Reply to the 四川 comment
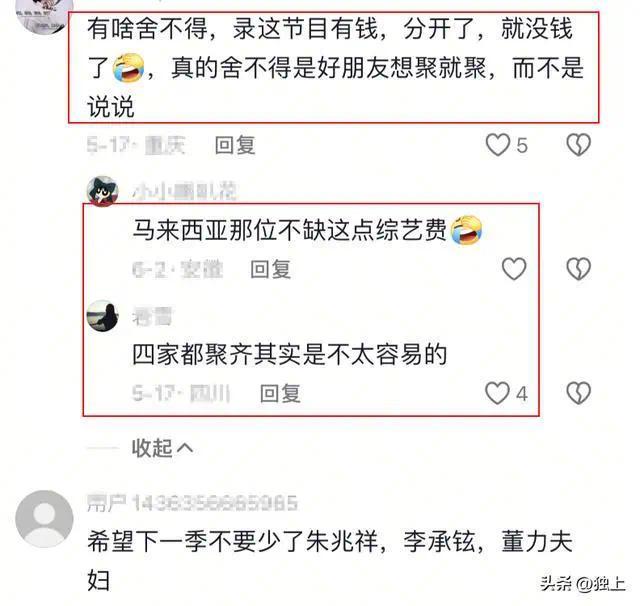Viewport: 640px width, 606px height. [280, 393]
